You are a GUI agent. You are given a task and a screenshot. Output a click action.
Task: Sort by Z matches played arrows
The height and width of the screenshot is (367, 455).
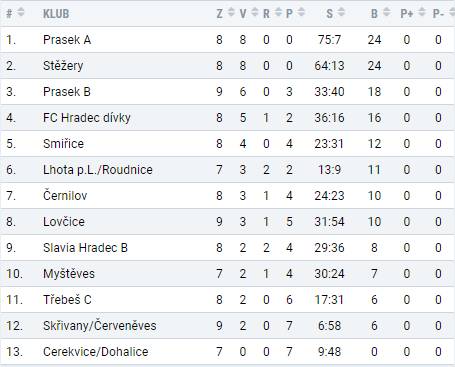click(231, 12)
